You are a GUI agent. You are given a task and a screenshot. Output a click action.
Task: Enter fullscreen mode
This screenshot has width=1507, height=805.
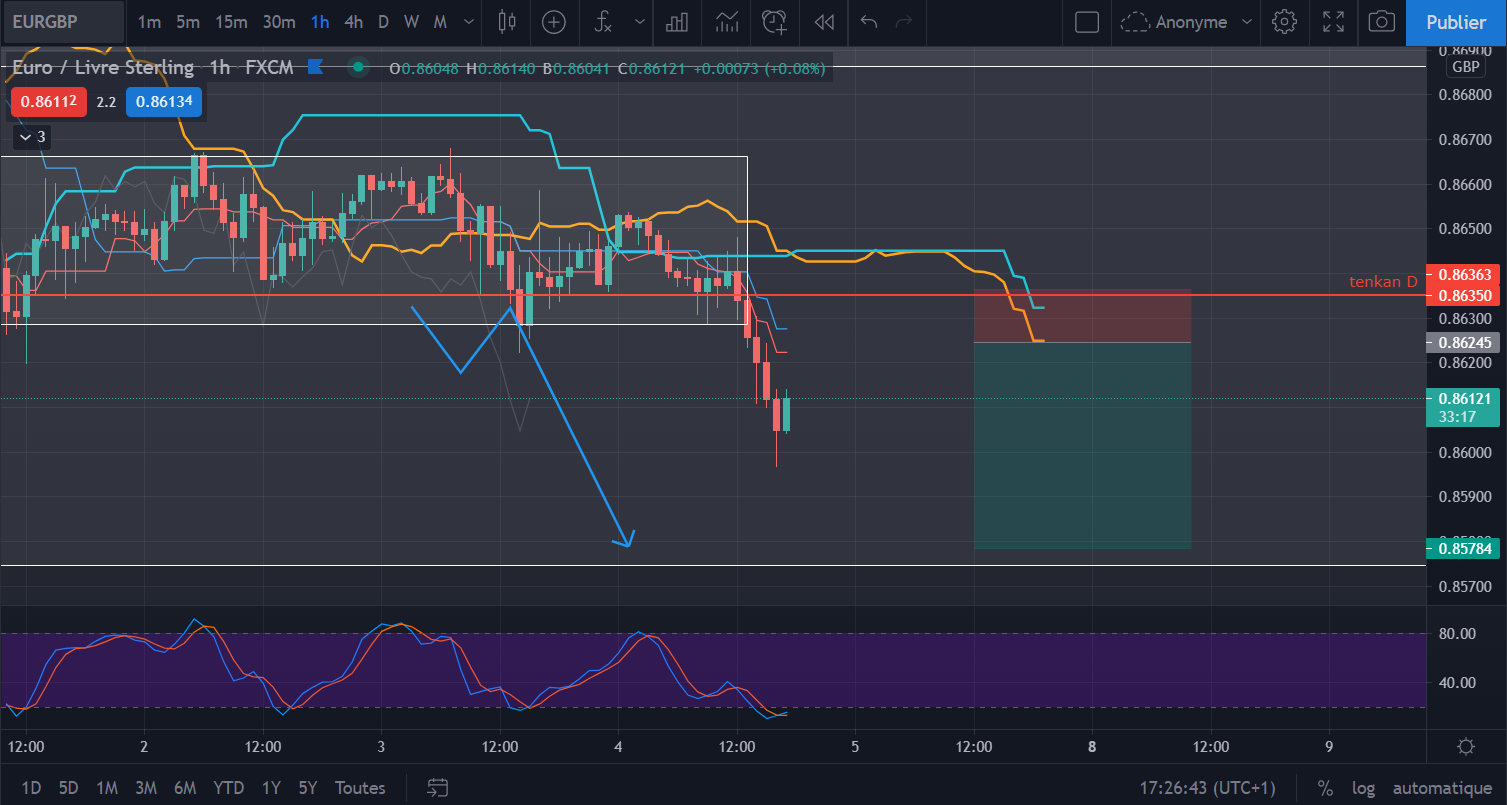point(1333,22)
